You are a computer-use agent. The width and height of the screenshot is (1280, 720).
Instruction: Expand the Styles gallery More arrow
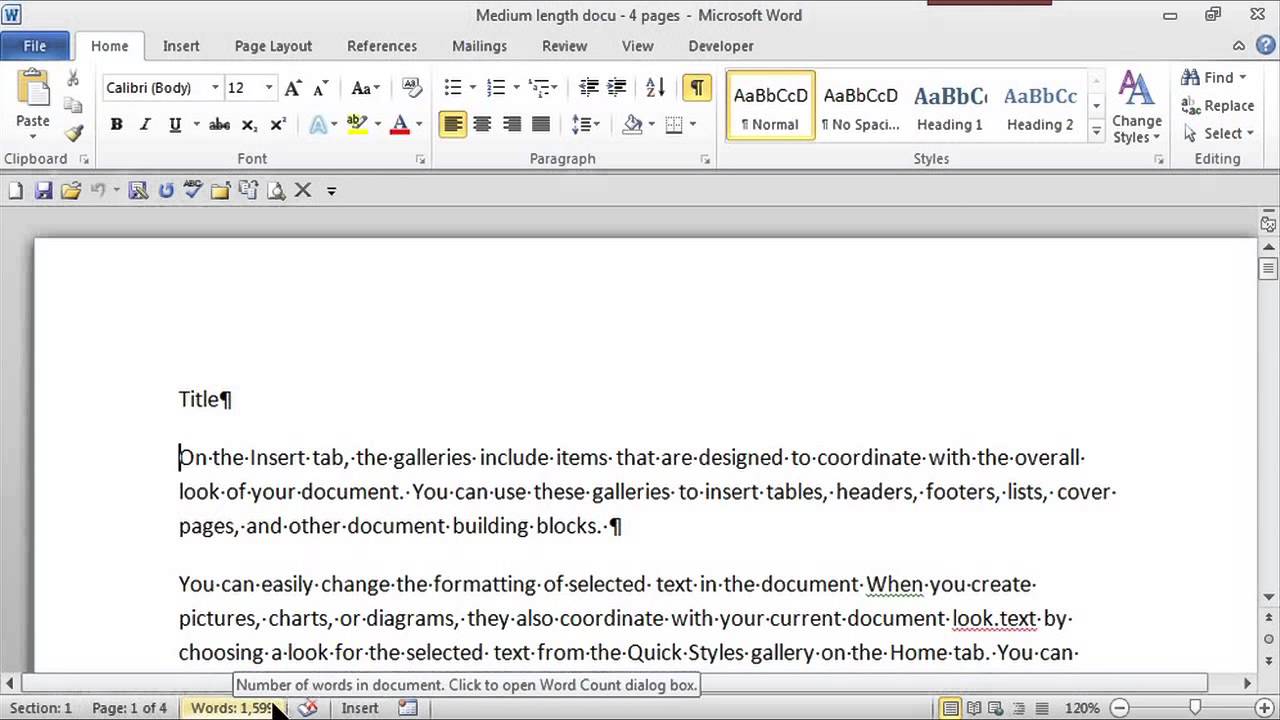click(1096, 132)
